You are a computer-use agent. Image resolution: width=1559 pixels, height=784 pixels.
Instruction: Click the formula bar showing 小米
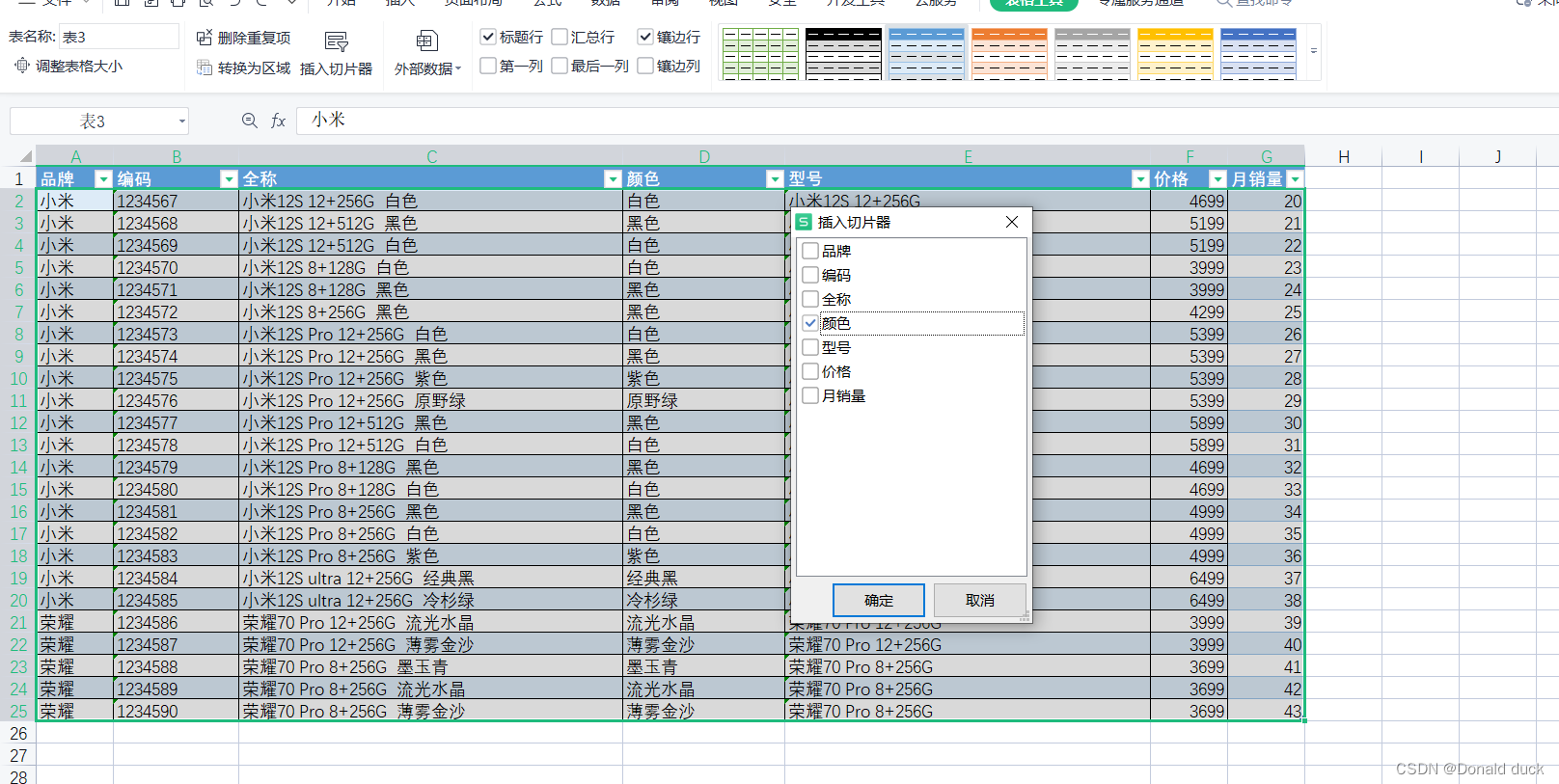(926, 121)
